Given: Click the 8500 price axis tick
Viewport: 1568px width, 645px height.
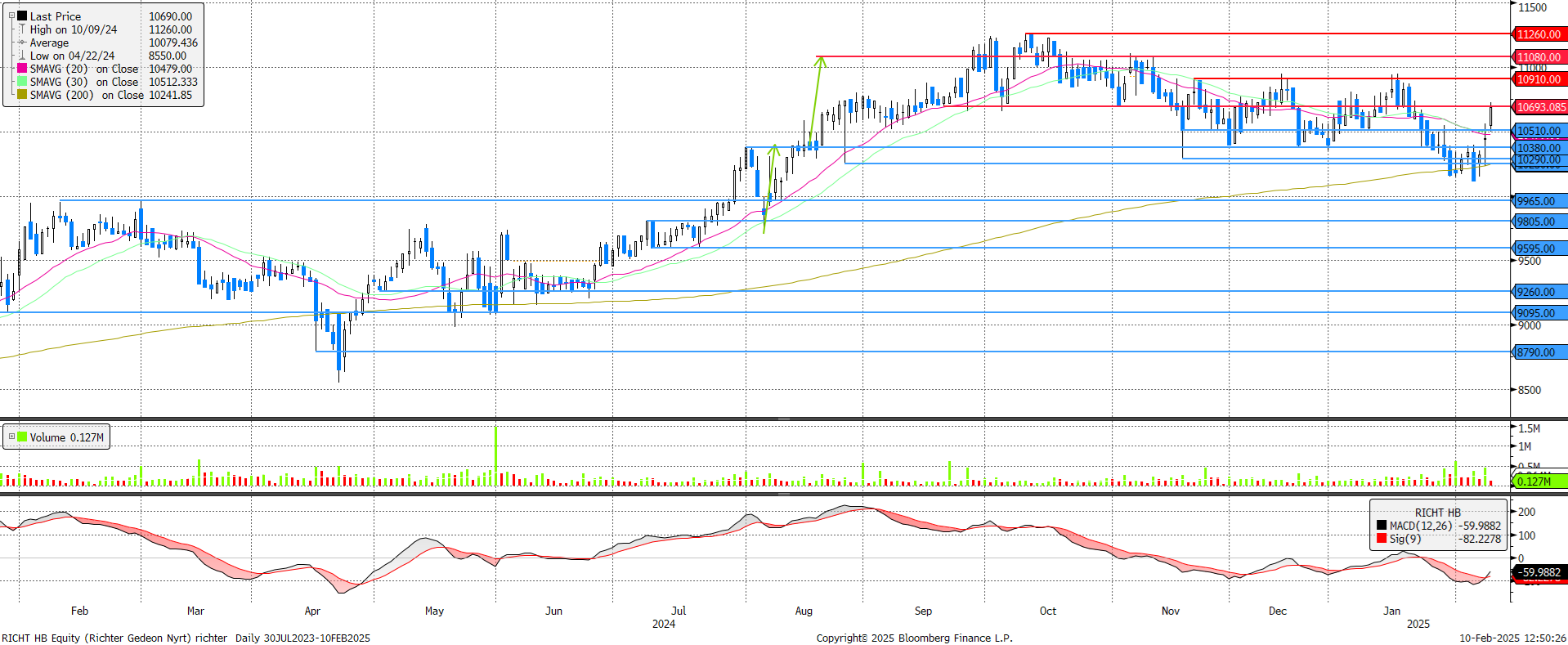Looking at the screenshot, I should pyautogui.click(x=1530, y=390).
